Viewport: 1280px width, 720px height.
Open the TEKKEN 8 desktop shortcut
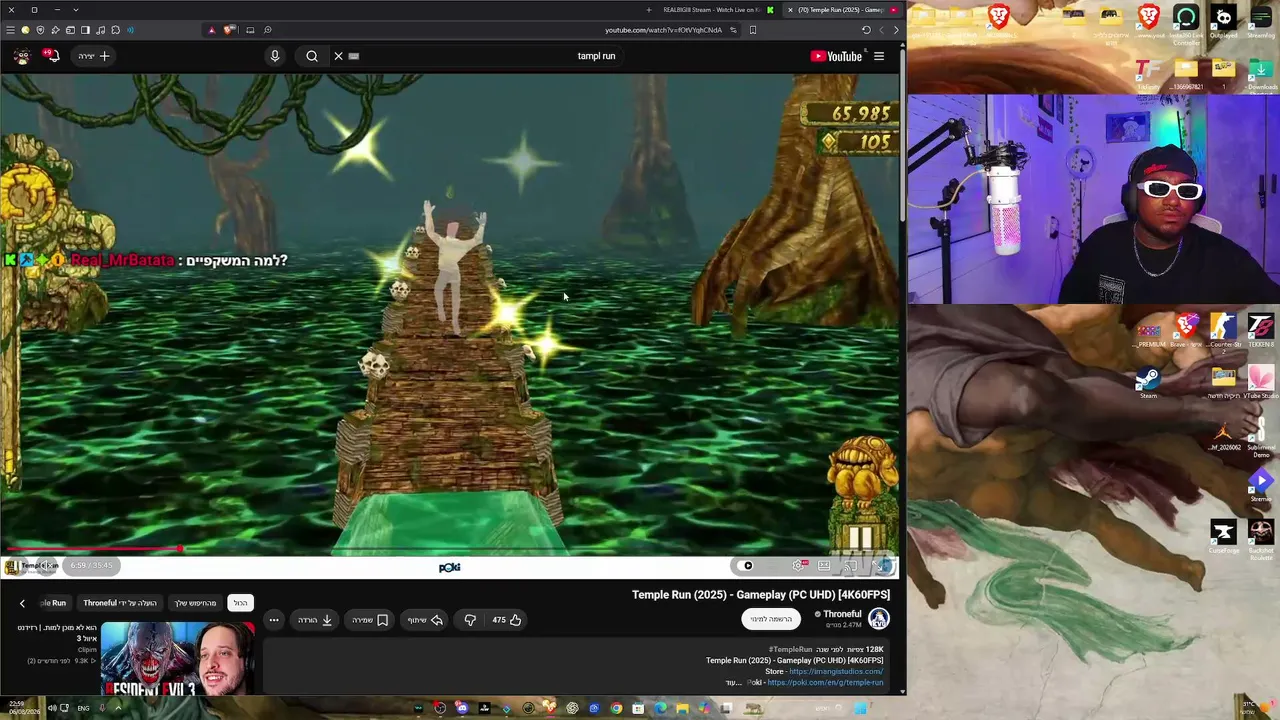tap(1261, 330)
